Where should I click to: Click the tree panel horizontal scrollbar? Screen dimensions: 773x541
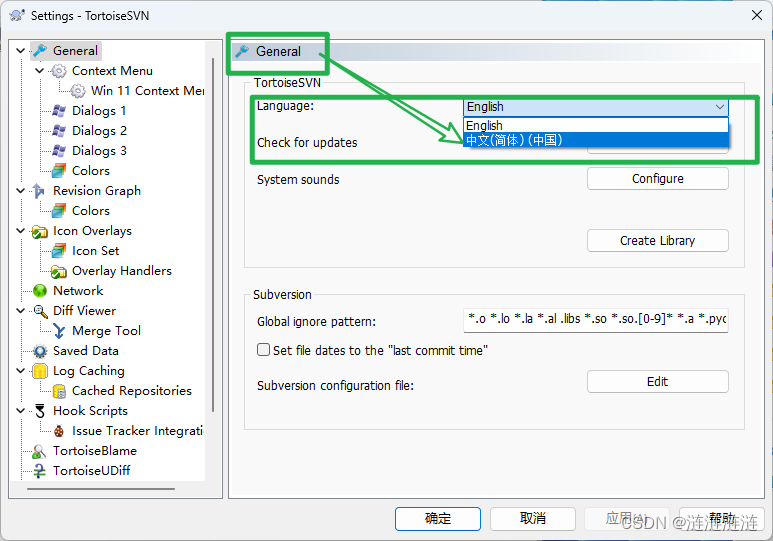pyautogui.click(x=101, y=489)
